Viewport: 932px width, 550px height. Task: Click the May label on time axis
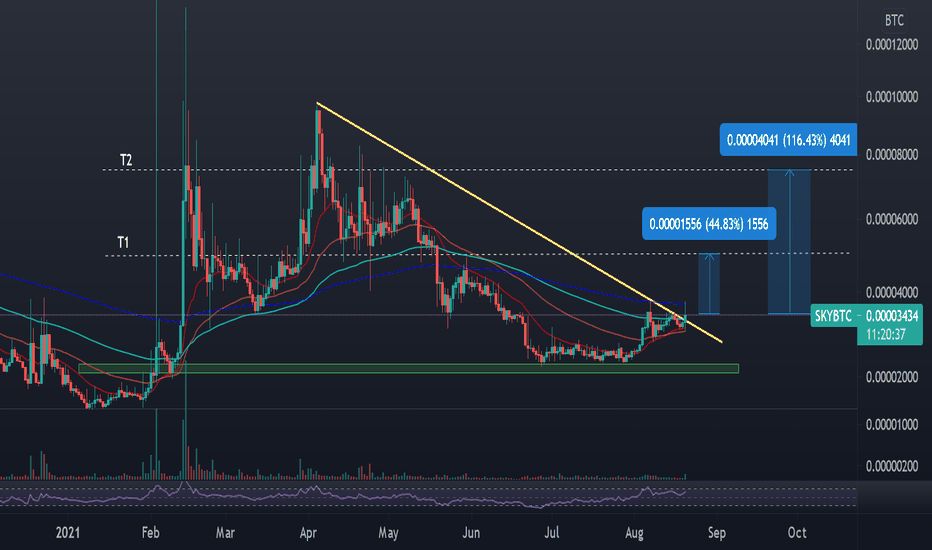388,533
